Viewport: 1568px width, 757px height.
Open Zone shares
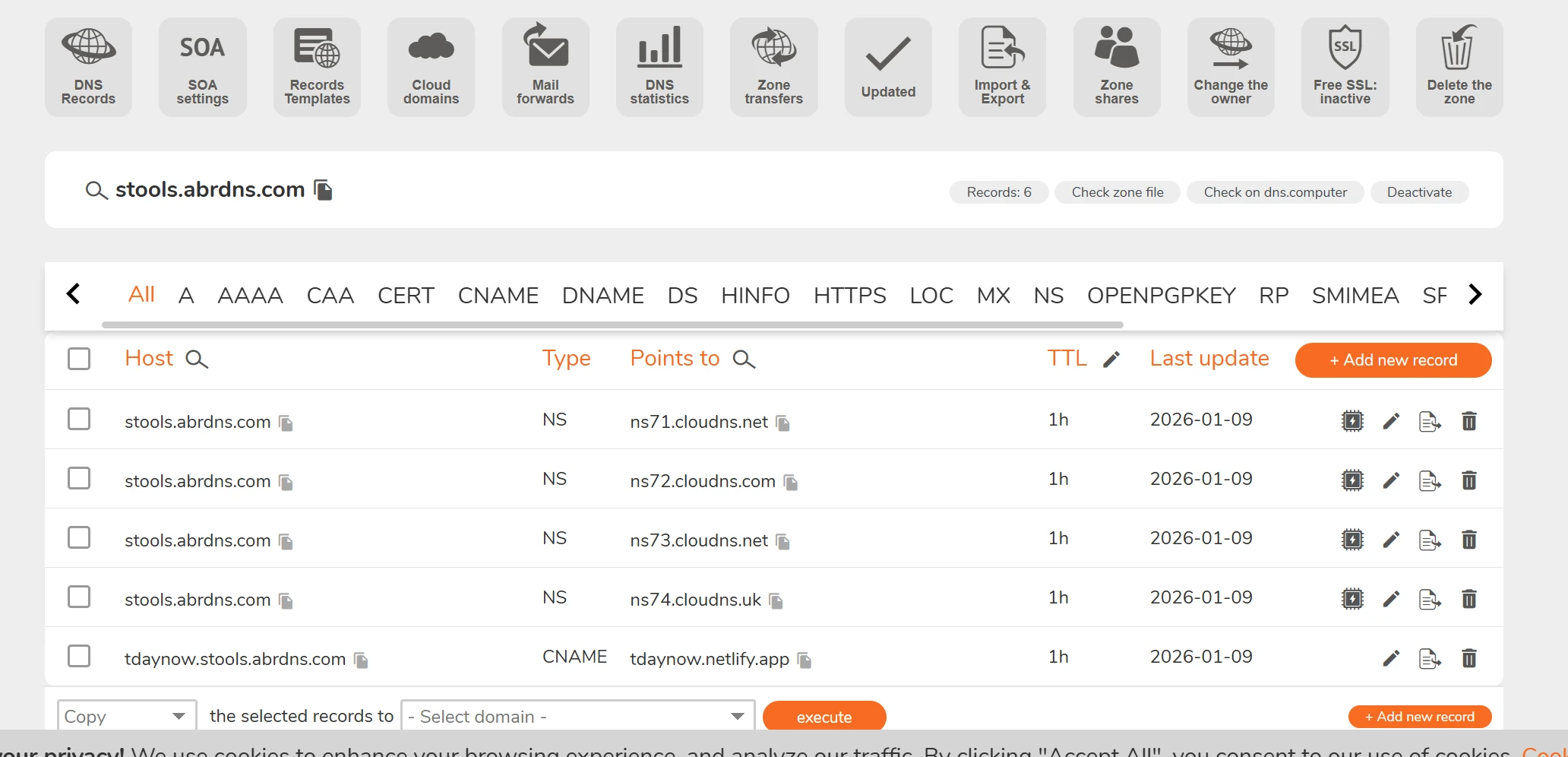pos(1117,67)
